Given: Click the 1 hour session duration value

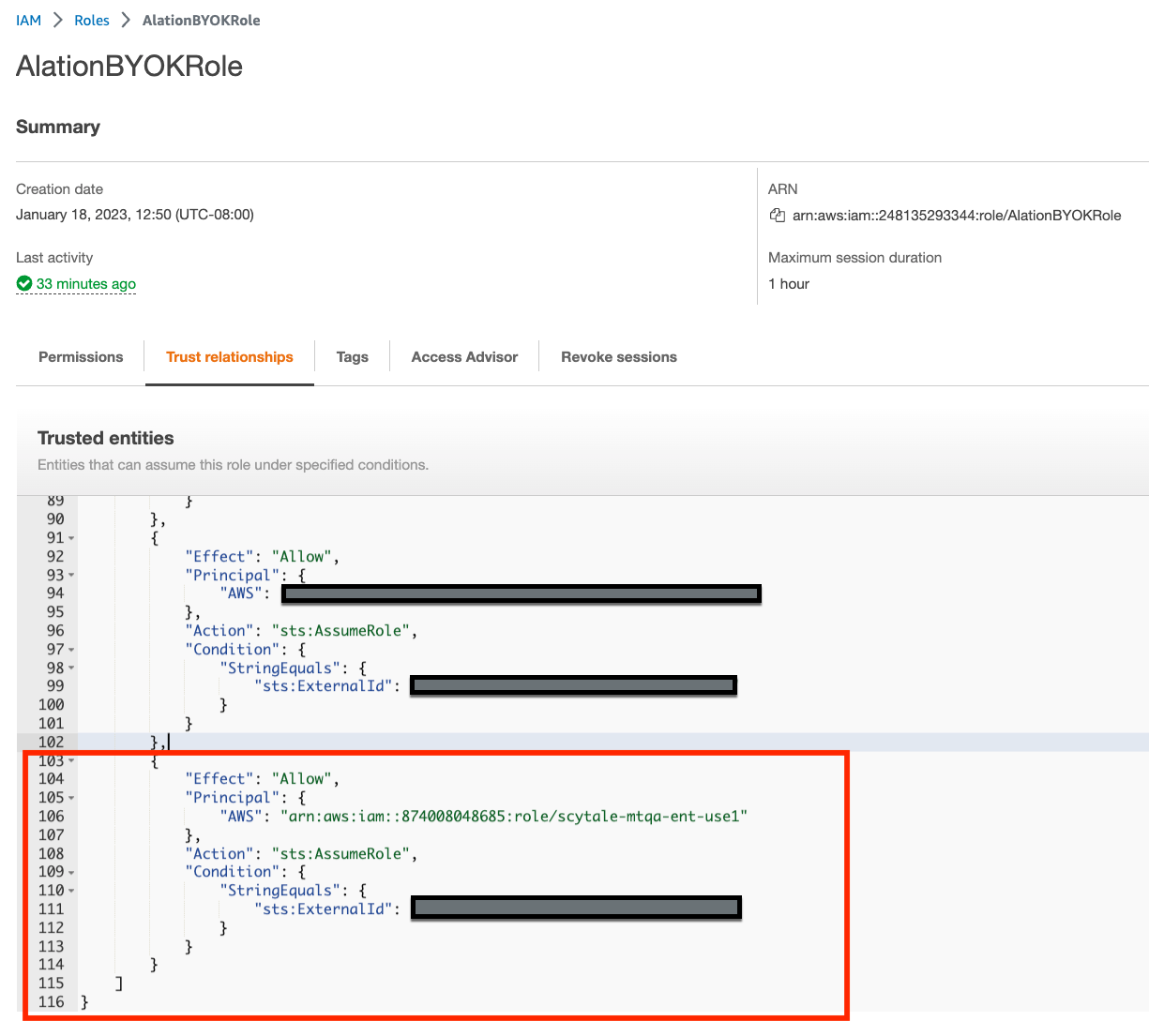Looking at the screenshot, I should click(x=789, y=283).
